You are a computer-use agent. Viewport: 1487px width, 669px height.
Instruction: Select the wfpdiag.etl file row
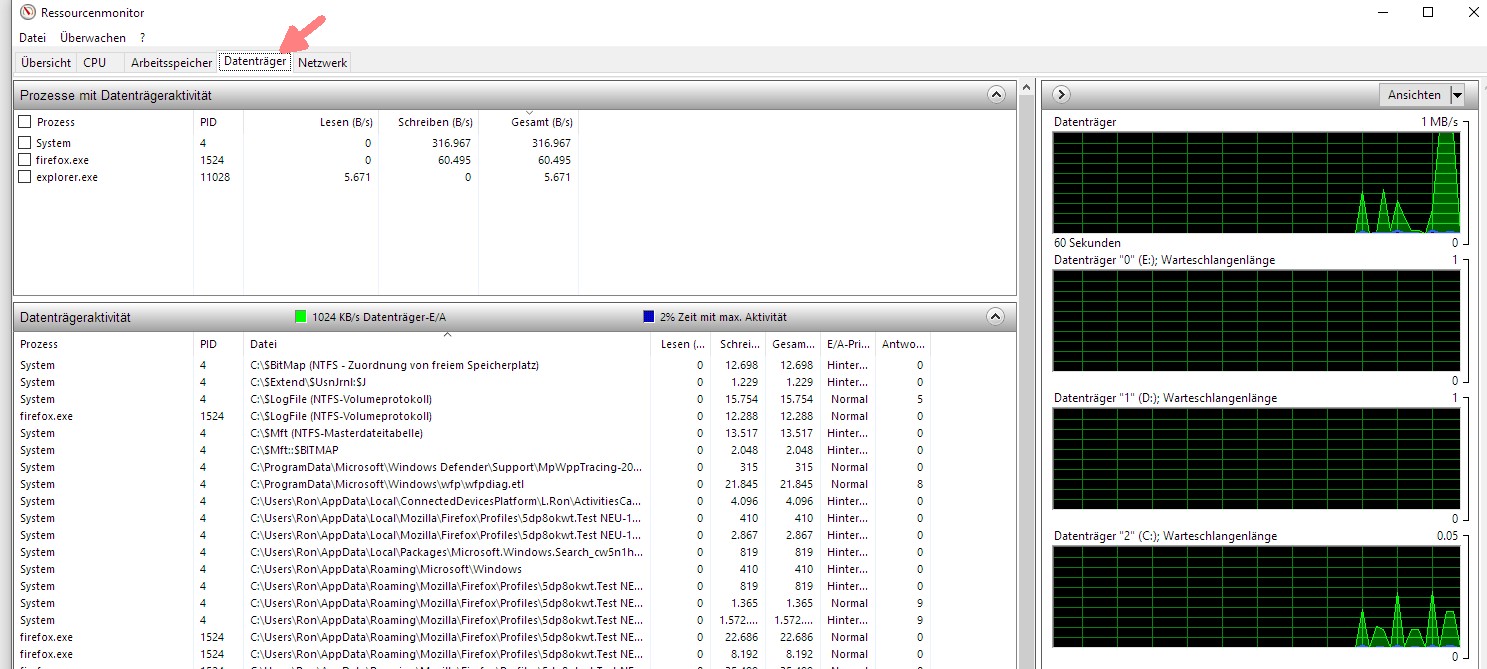[x=474, y=484]
